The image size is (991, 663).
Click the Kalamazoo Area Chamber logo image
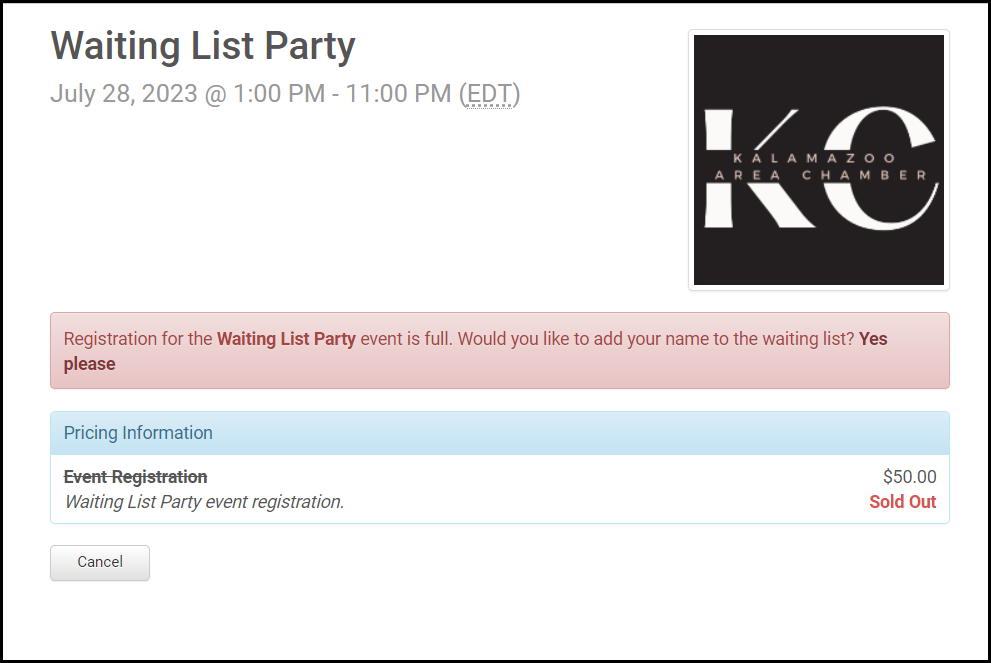tap(818, 160)
